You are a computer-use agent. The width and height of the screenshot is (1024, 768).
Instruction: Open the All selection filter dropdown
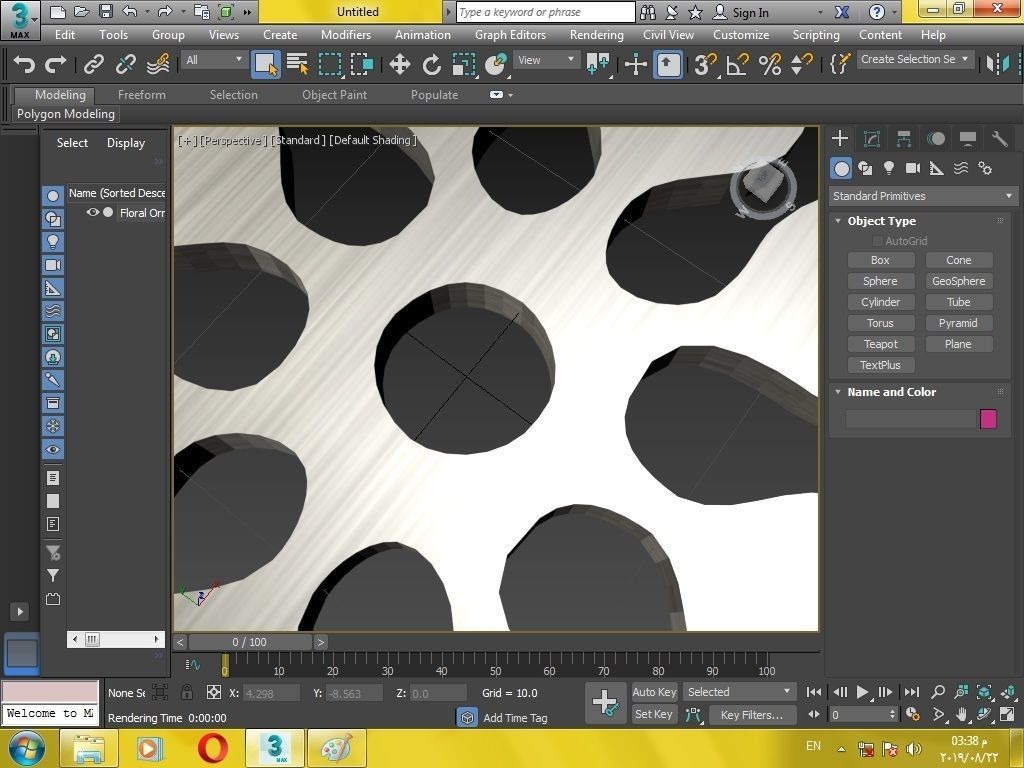214,60
